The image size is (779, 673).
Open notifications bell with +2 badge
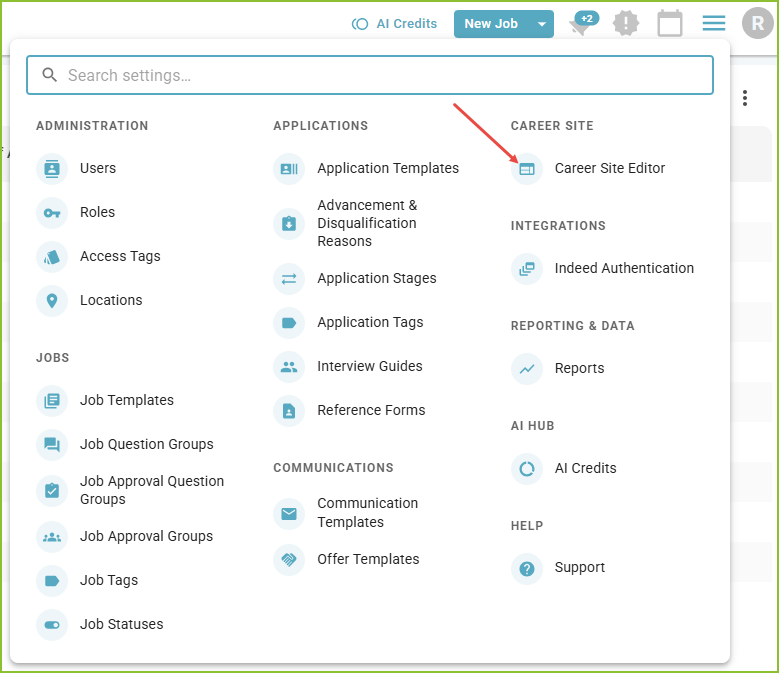point(582,24)
